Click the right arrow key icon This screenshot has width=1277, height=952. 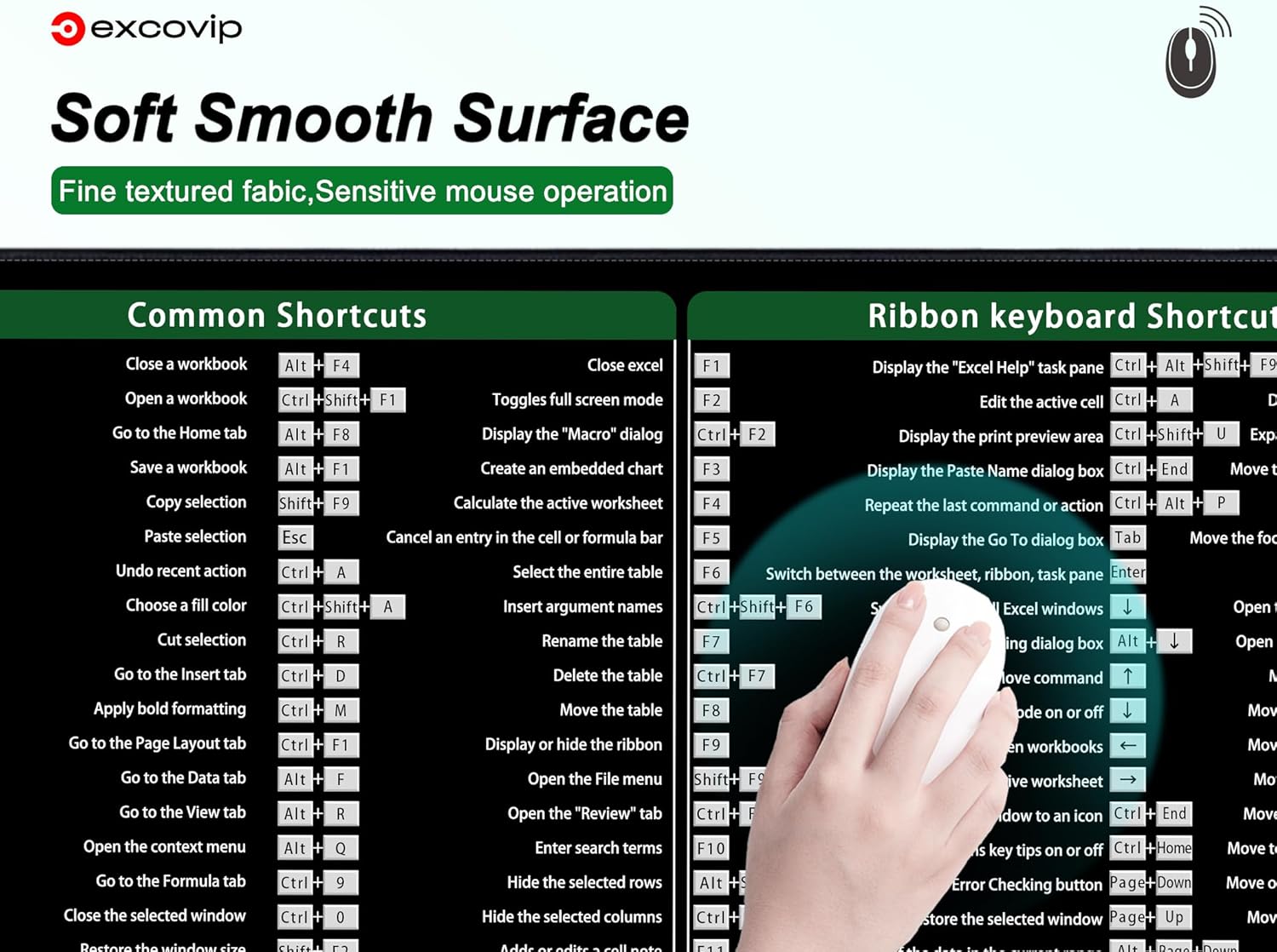pos(1128,780)
